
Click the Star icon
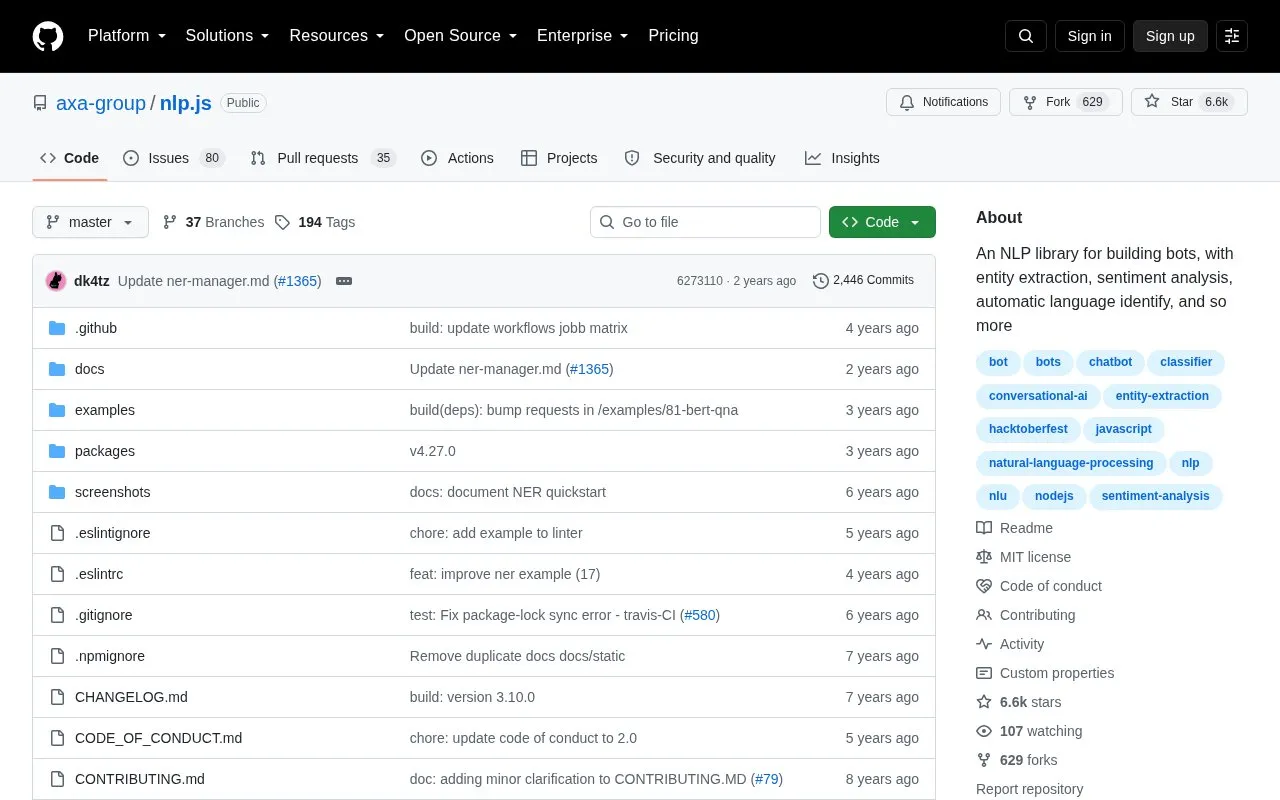click(1152, 102)
